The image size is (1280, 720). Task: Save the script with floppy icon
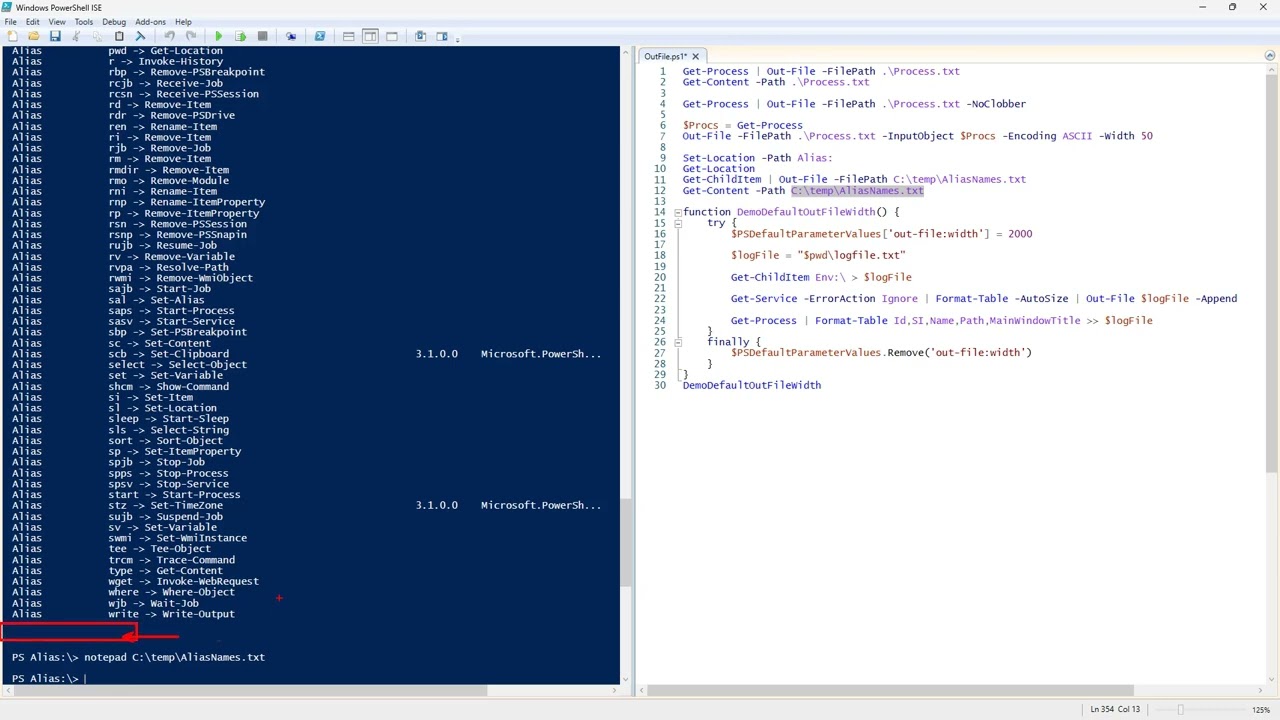(55, 36)
